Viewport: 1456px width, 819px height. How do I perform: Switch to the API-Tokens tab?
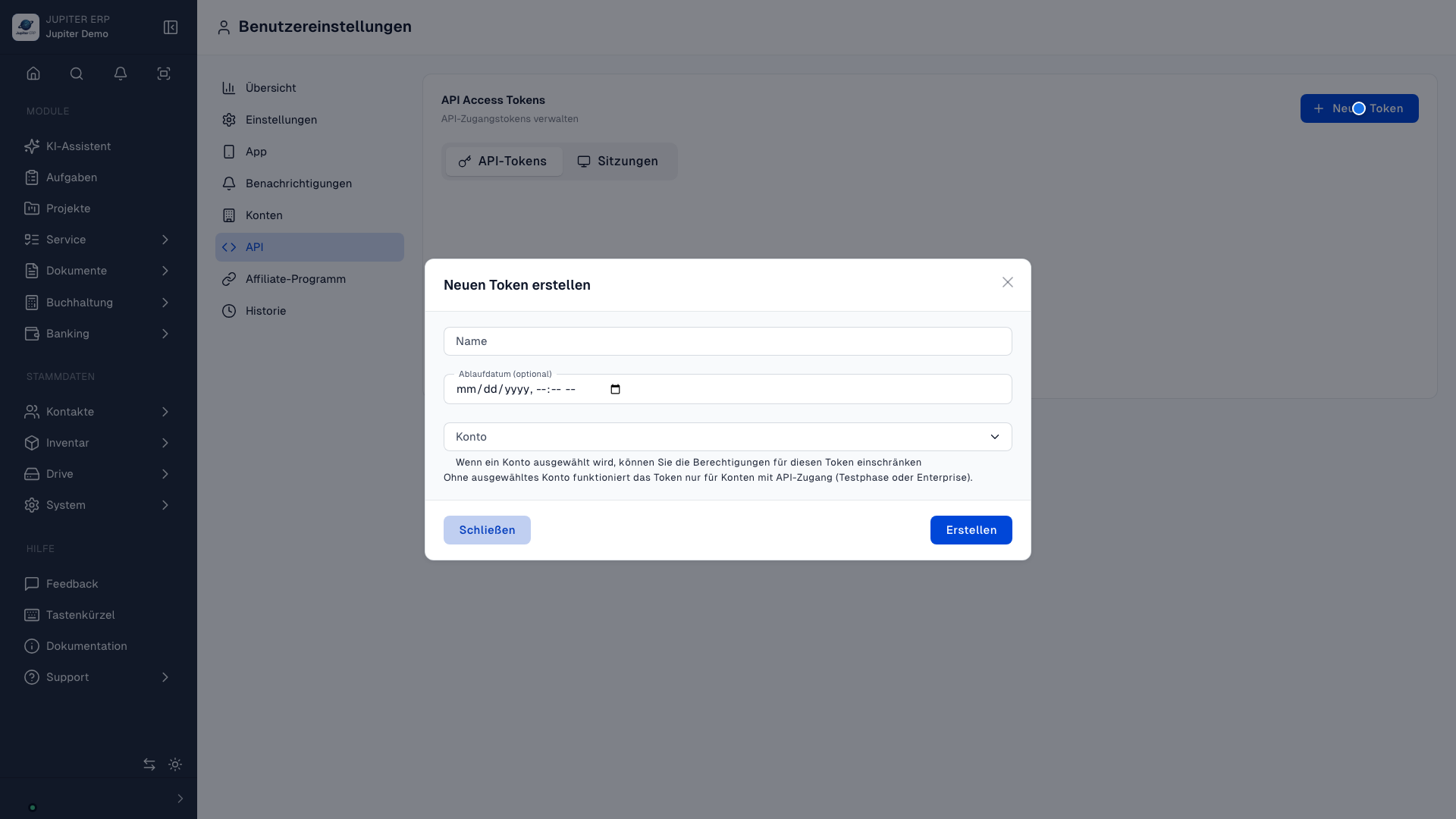(504, 162)
